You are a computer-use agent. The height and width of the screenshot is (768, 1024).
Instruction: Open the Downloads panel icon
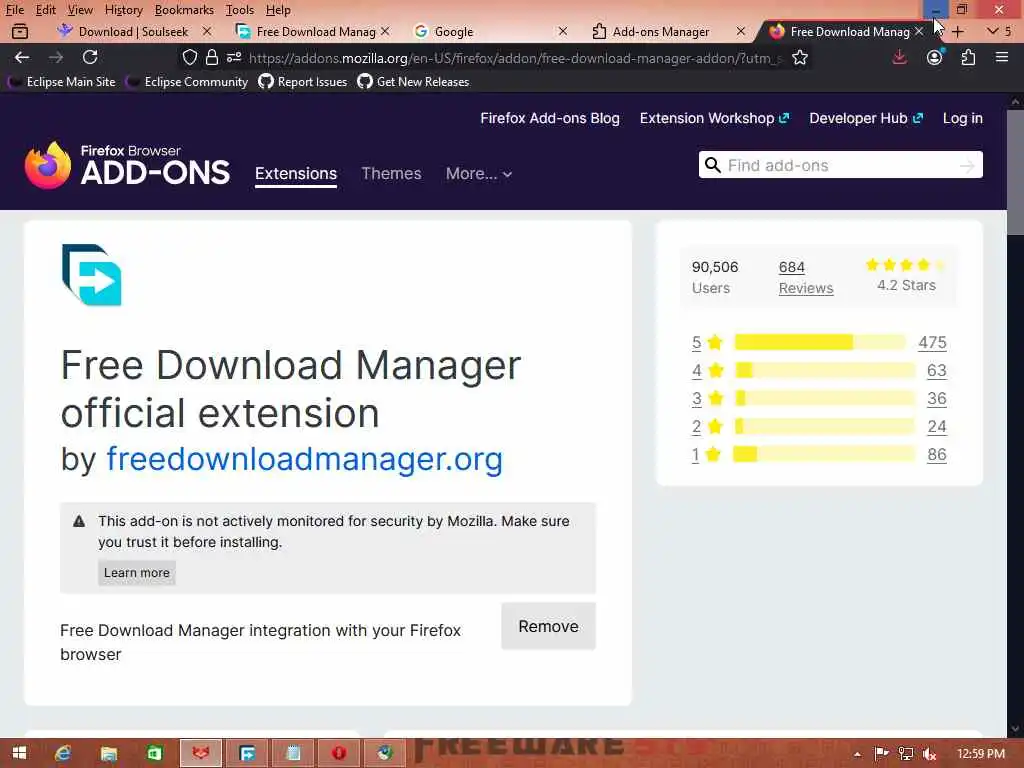pyautogui.click(x=899, y=57)
